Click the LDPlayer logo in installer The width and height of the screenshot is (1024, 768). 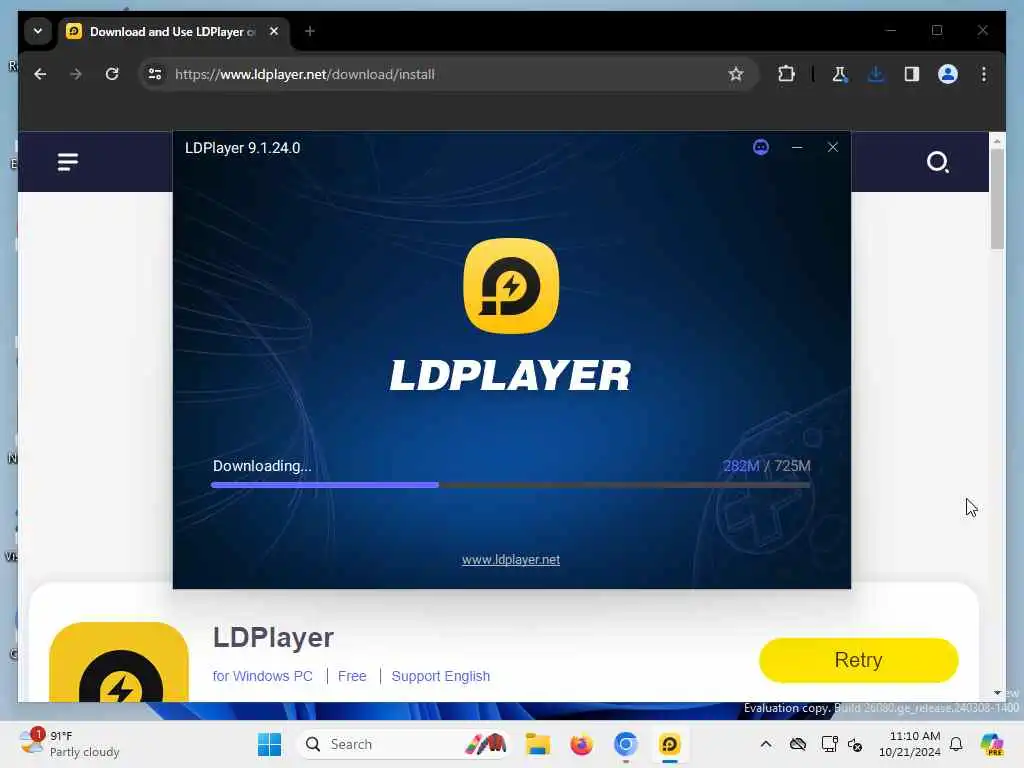511,286
